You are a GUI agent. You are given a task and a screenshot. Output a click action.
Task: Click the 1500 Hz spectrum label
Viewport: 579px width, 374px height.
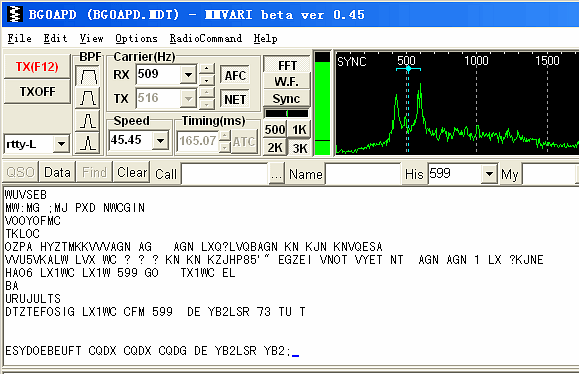point(547,61)
